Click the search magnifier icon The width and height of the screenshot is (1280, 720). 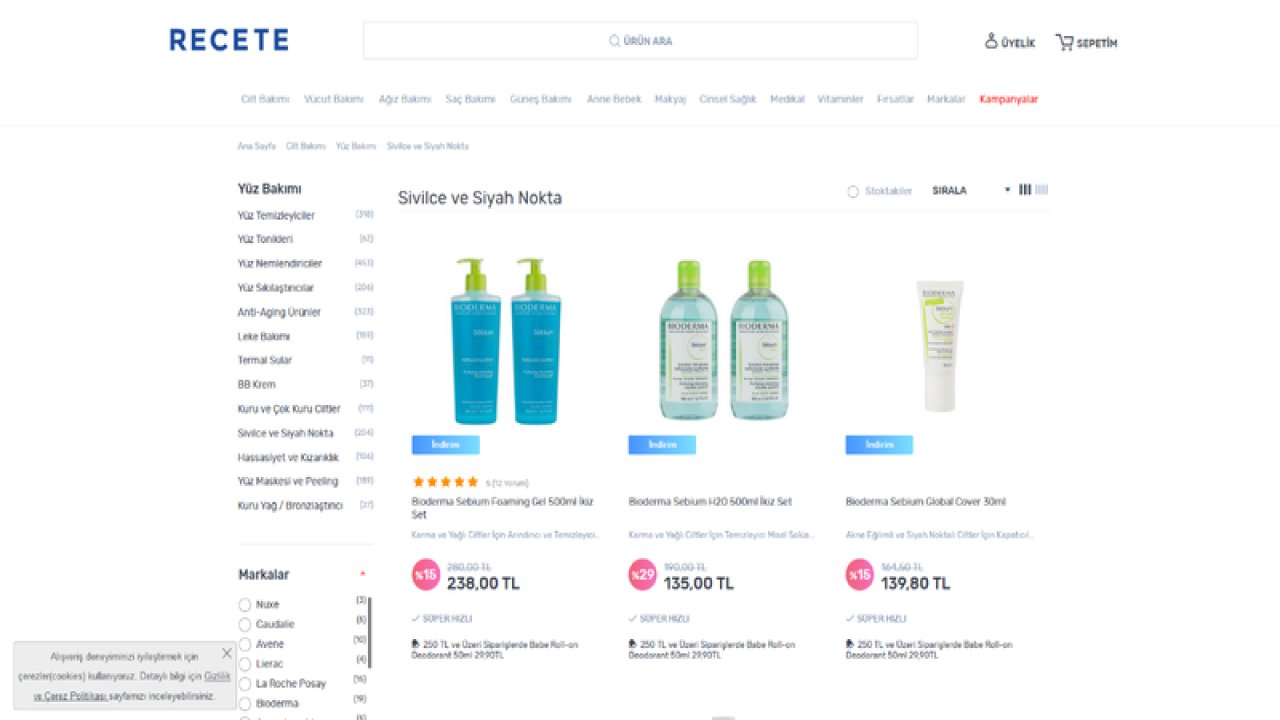tap(614, 41)
